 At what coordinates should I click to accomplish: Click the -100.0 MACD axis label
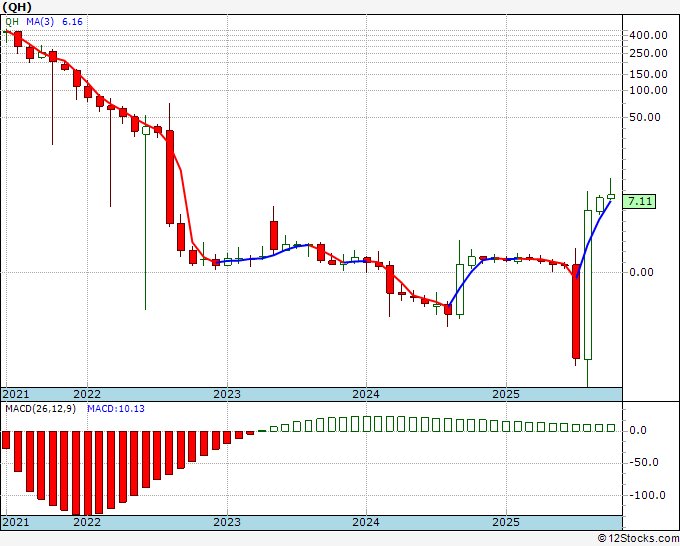(x=647, y=495)
